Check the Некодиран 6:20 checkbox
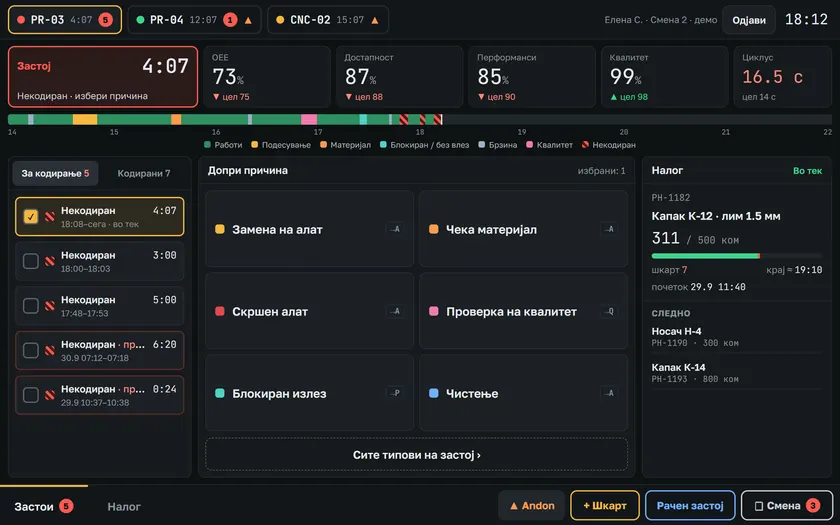Screen dimensions: 840x525 click(x=31, y=350)
